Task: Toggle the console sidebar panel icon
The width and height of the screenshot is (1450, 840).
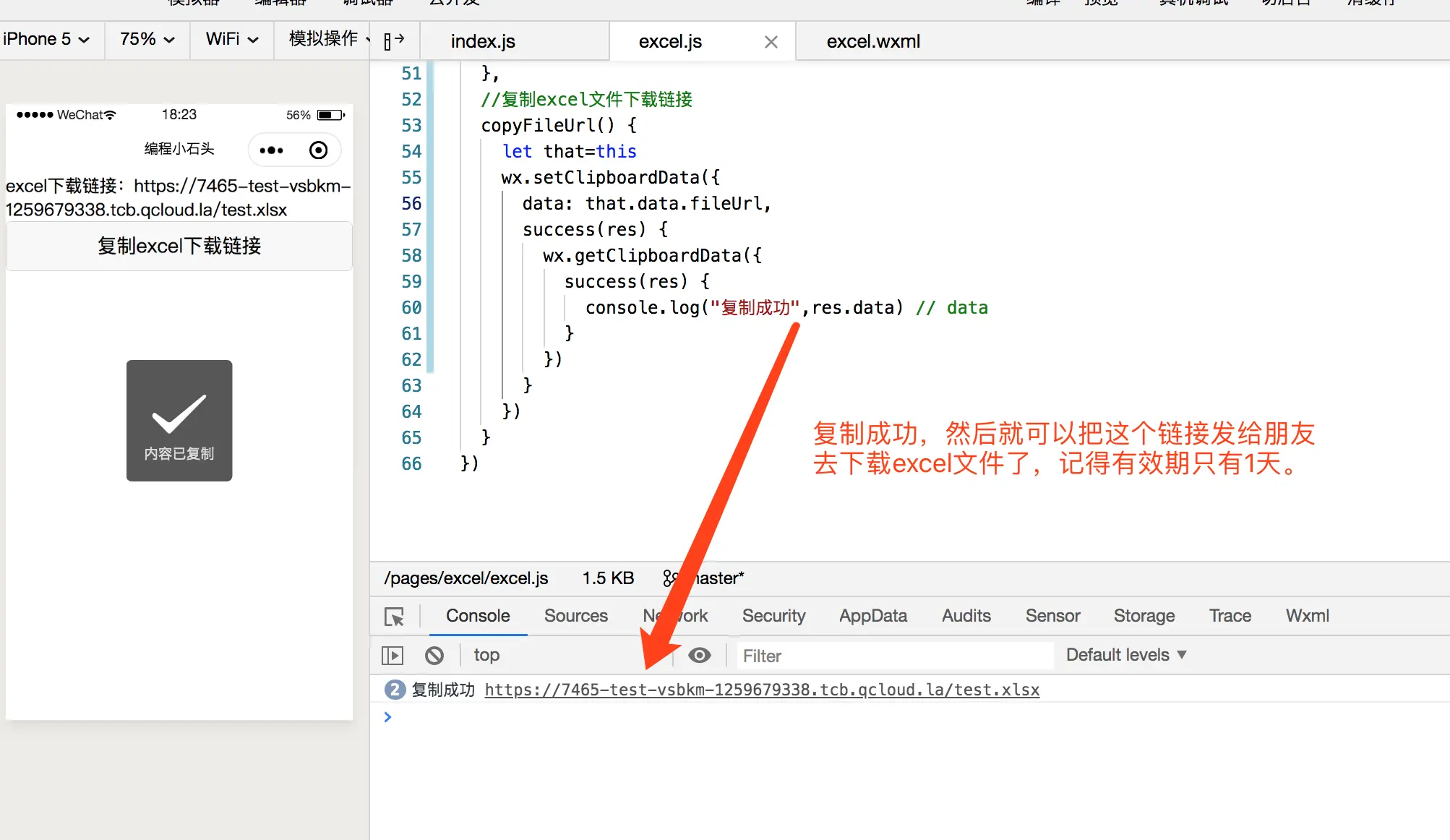Action: pos(392,656)
